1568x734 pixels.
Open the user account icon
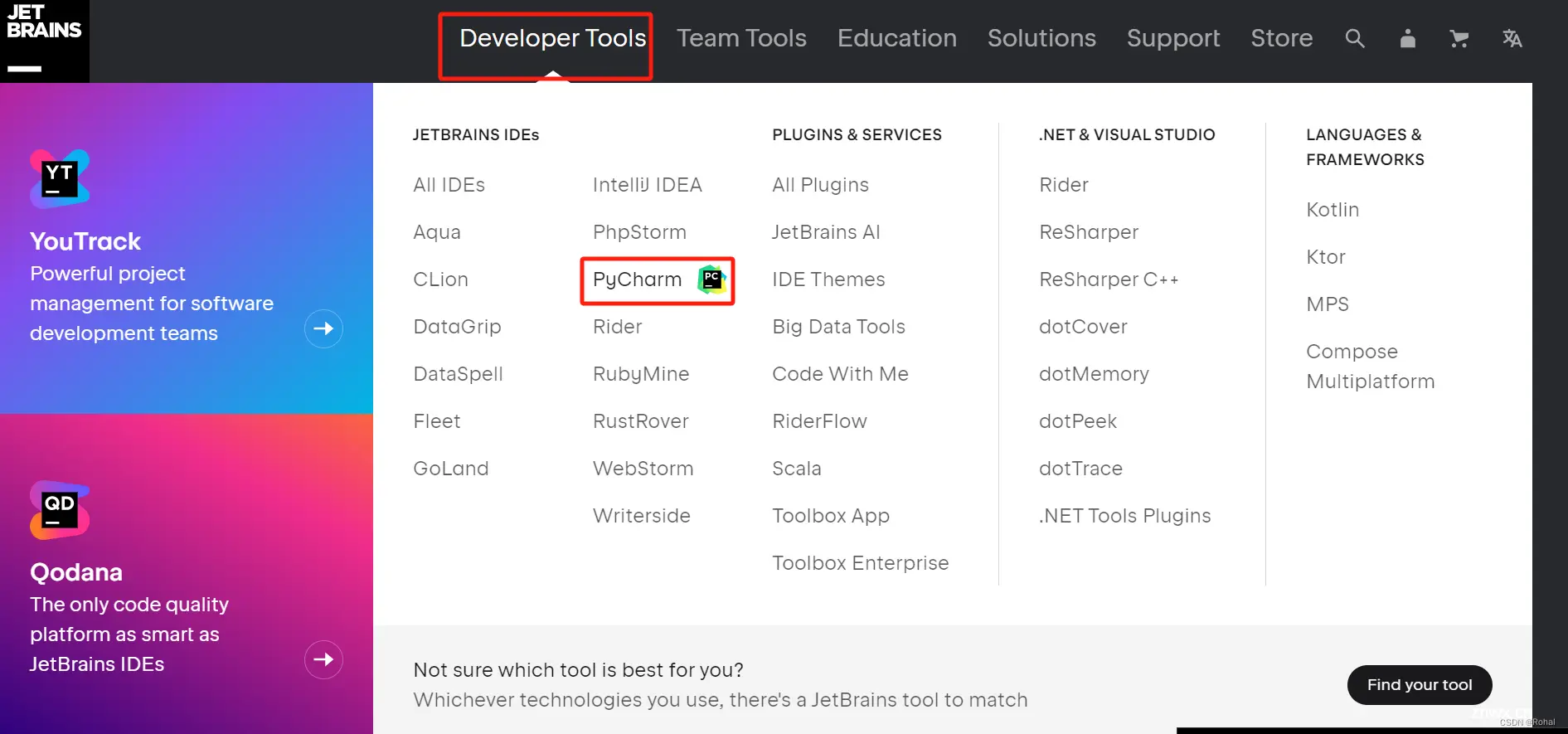click(1407, 38)
